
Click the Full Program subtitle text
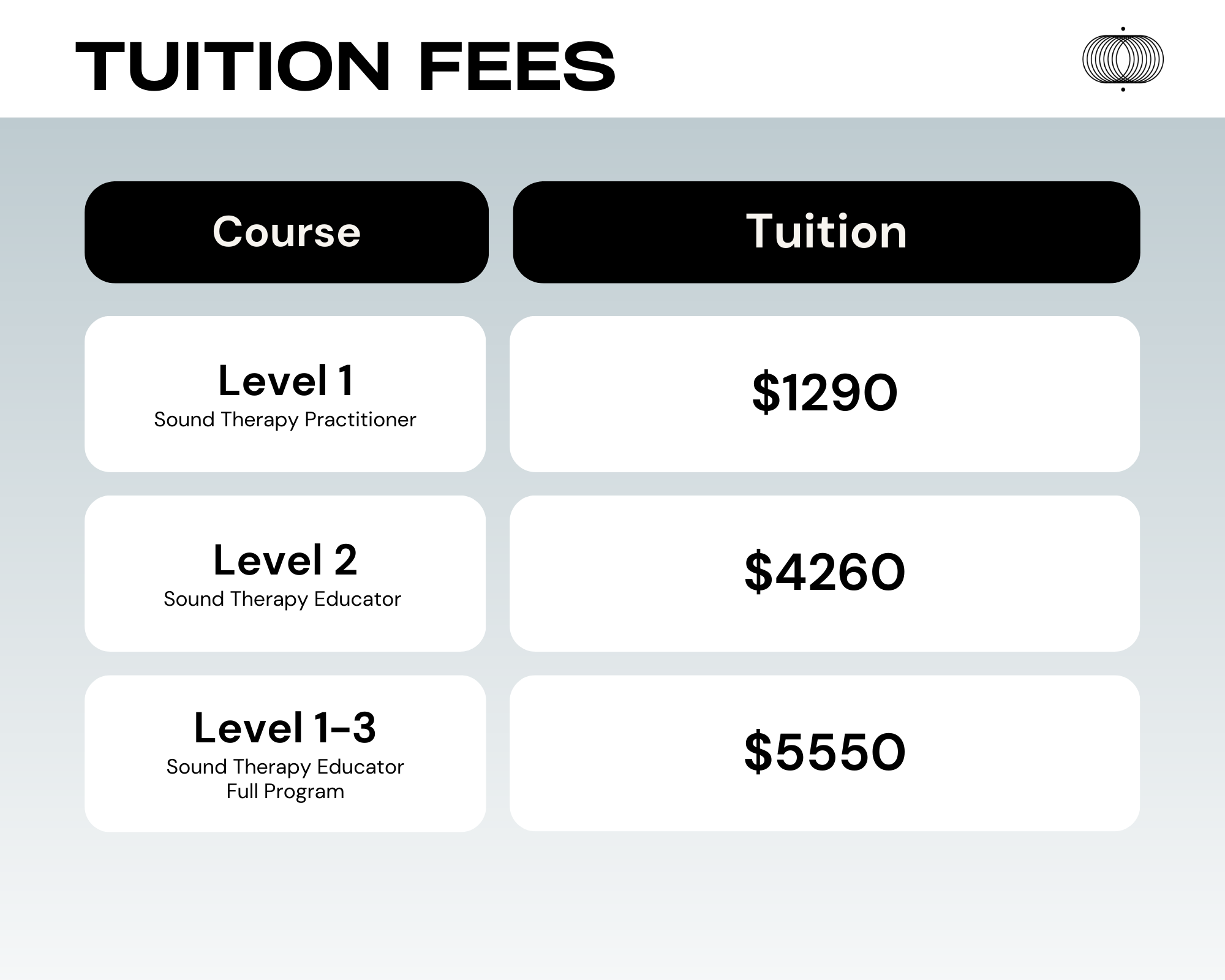pyautogui.click(x=285, y=791)
